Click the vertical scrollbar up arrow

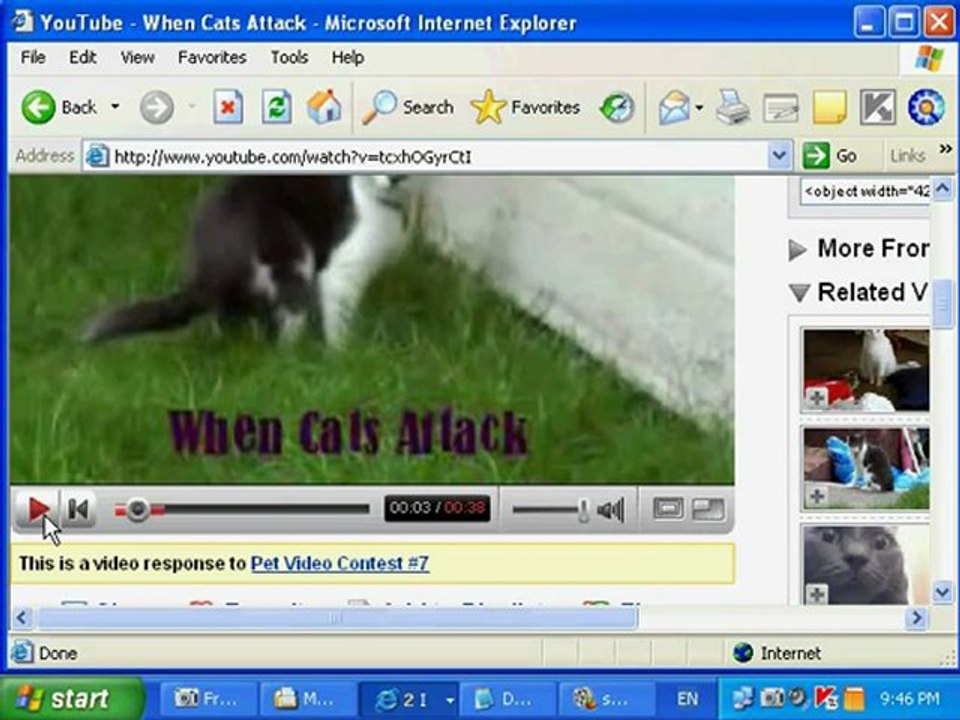pyautogui.click(x=942, y=189)
